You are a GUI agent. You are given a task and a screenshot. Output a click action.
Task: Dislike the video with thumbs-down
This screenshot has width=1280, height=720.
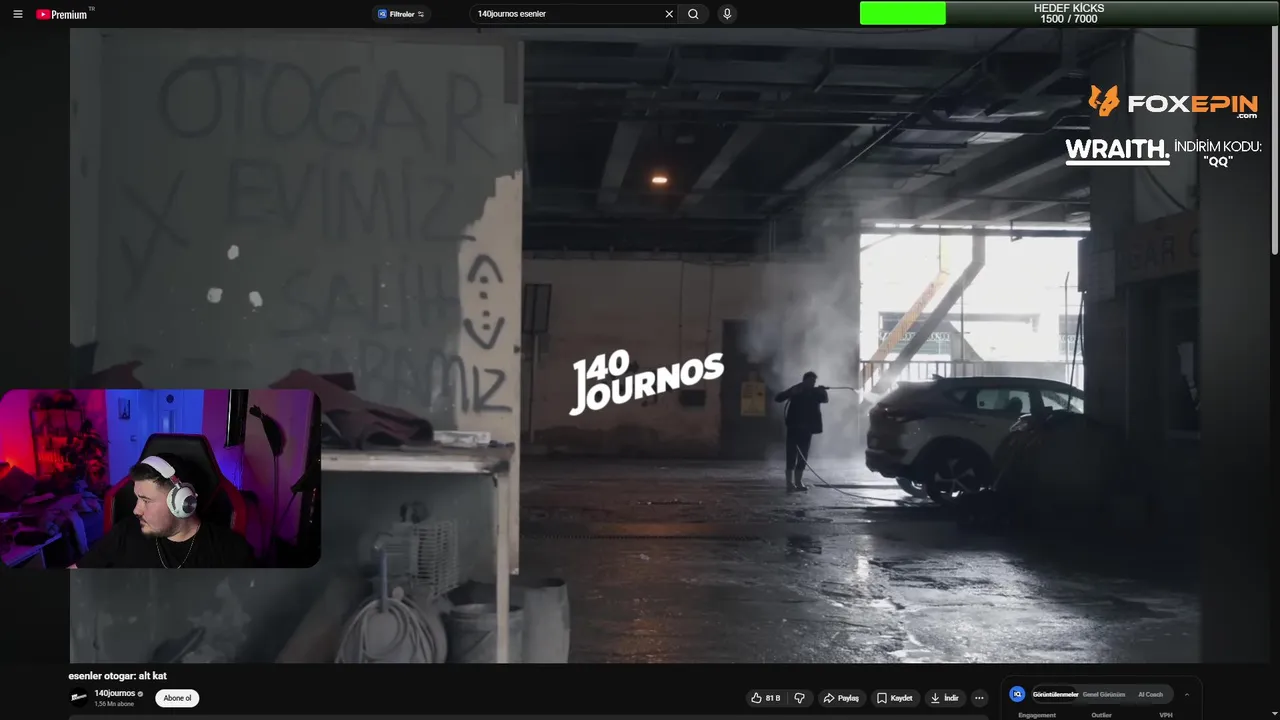(799, 698)
